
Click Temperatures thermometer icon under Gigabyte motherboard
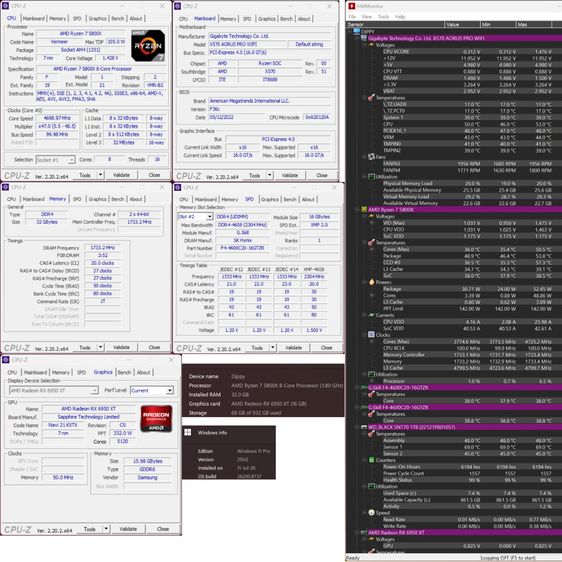371,97
